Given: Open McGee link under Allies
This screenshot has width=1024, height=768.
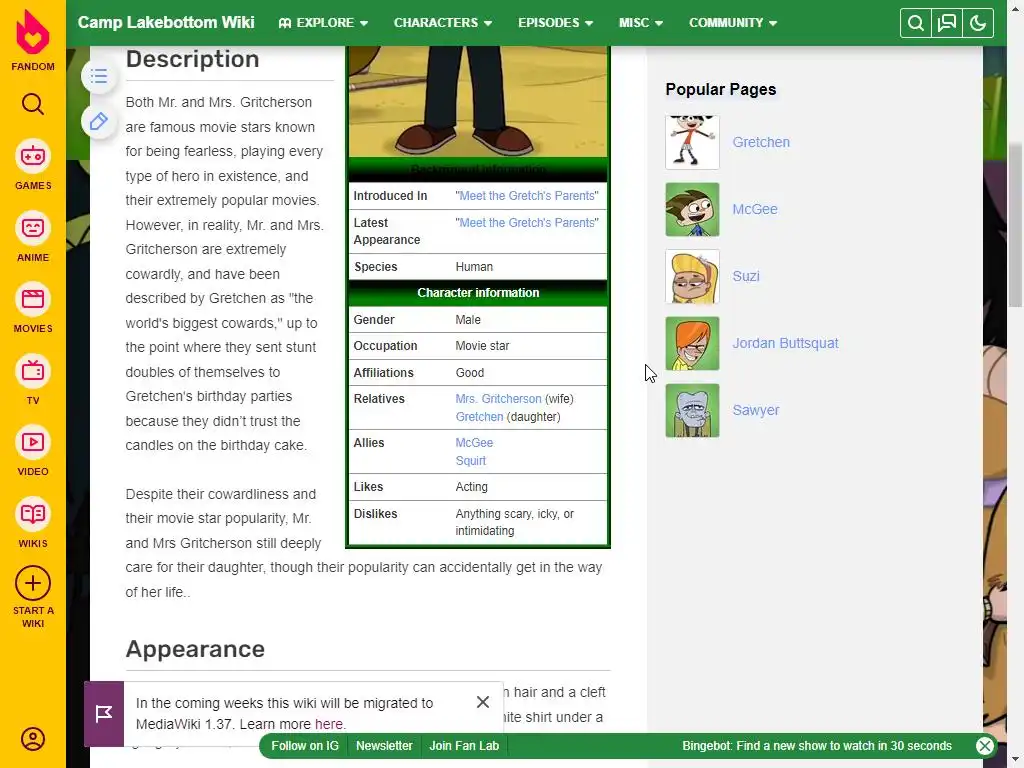Looking at the screenshot, I should point(474,442).
